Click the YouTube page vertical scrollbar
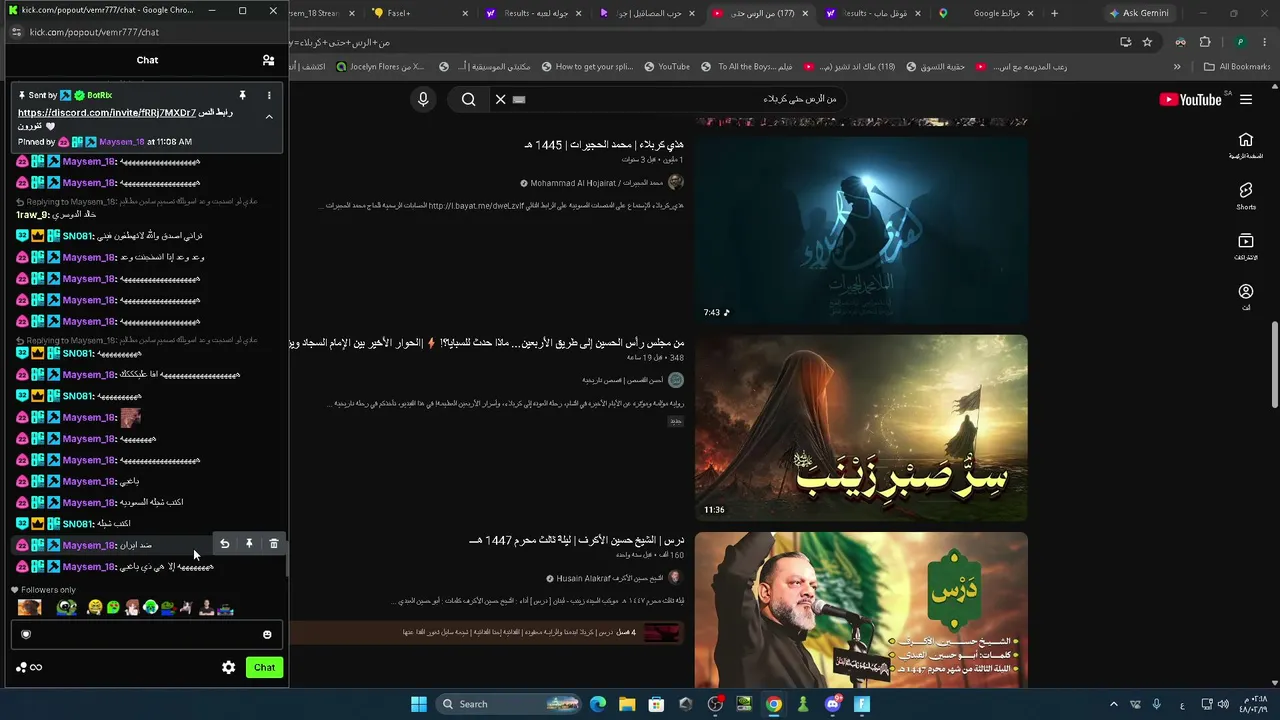Viewport: 1280px width, 720px height. click(x=1274, y=365)
